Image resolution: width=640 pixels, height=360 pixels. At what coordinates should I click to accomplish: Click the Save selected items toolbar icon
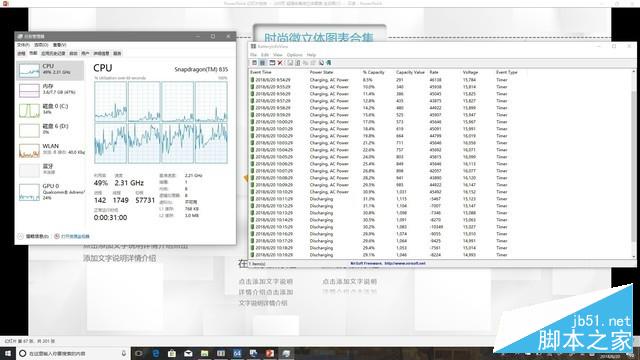(290, 63)
